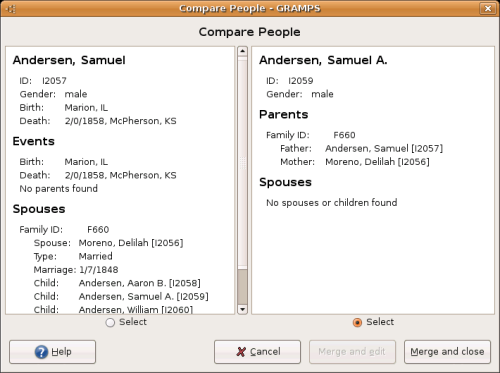Click the child entry Andersen, Aaron B. [I2058]
Image resolution: width=500 pixels, height=373 pixels.
click(x=140, y=283)
